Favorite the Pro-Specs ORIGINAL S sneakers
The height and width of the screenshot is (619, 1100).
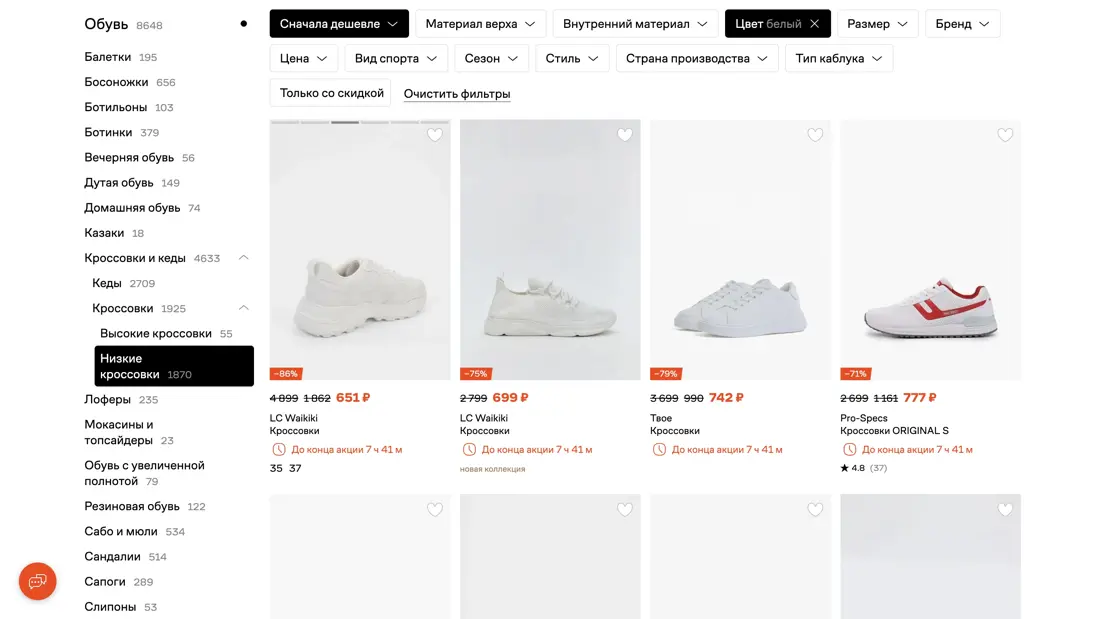point(1005,135)
